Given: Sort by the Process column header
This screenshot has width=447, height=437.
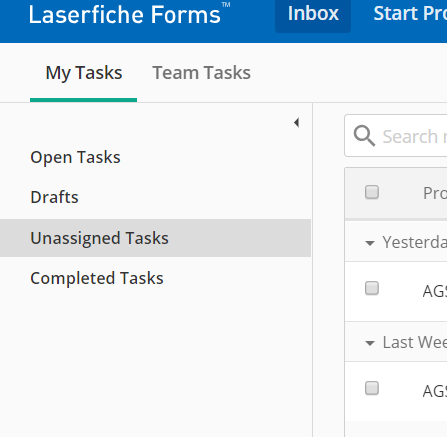Looking at the screenshot, I should pos(435,193).
